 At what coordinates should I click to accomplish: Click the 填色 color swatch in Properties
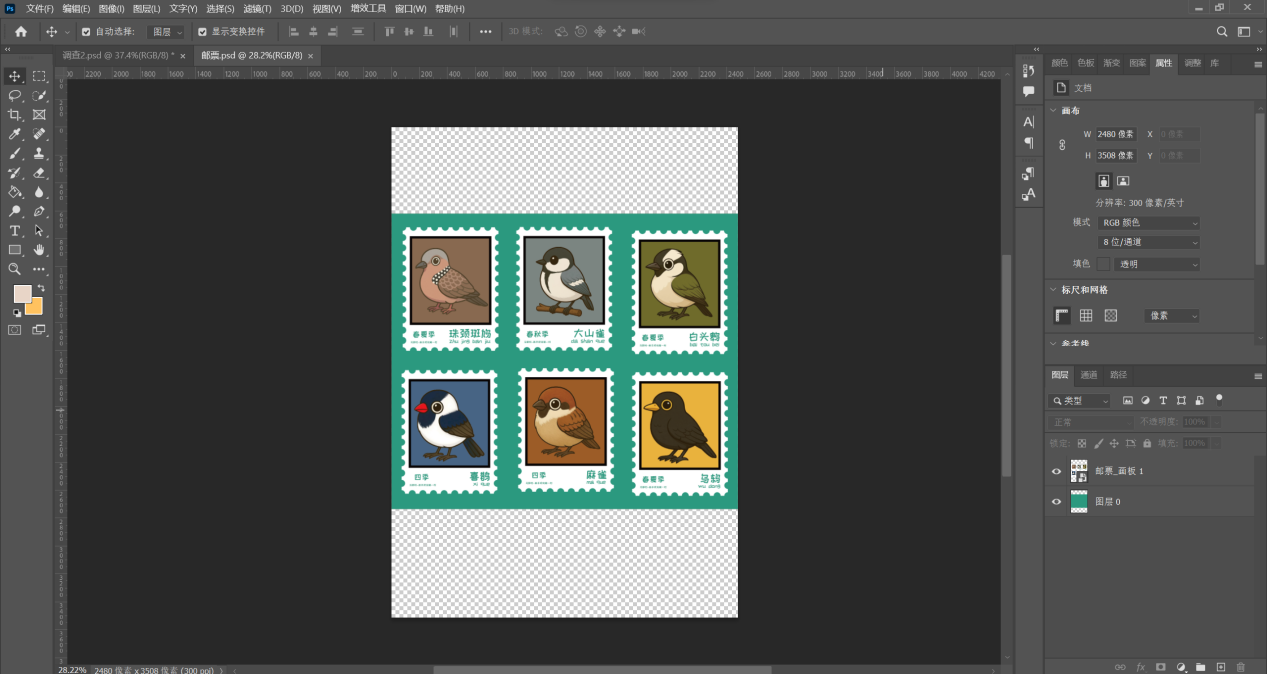click(1103, 264)
